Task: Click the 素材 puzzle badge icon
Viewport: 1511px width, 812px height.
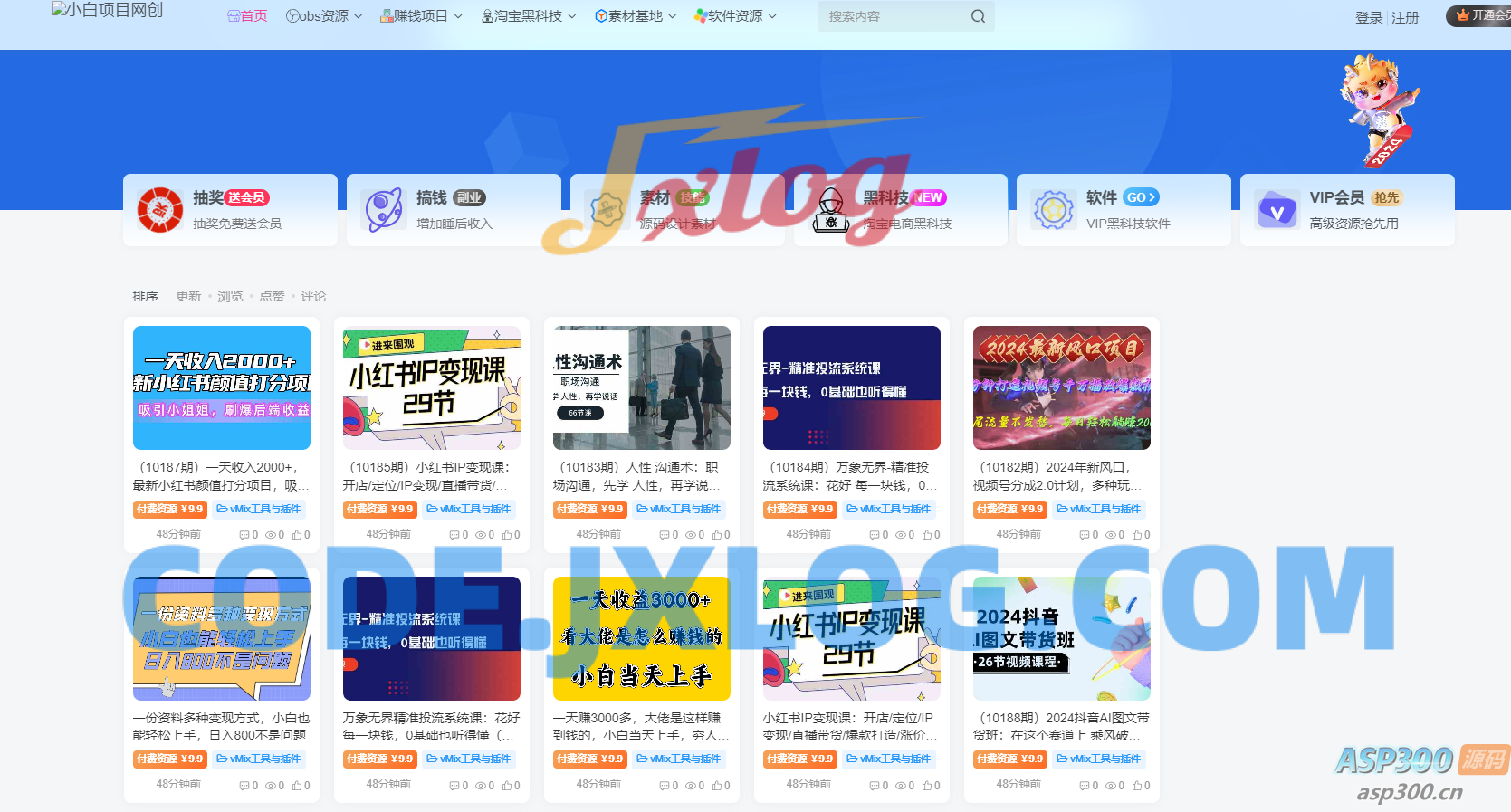Action: coord(607,210)
